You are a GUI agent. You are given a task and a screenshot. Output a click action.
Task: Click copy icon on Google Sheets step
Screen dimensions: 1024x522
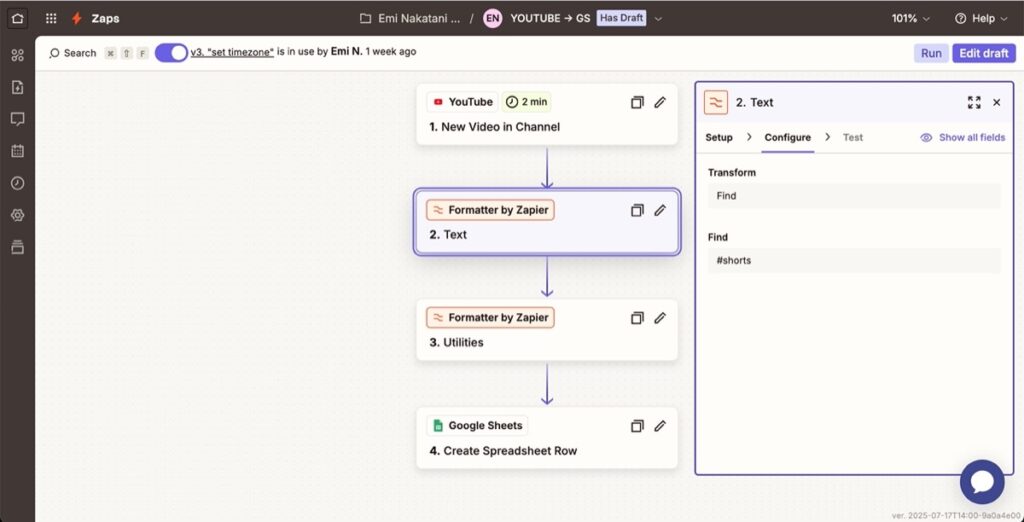[637, 426]
